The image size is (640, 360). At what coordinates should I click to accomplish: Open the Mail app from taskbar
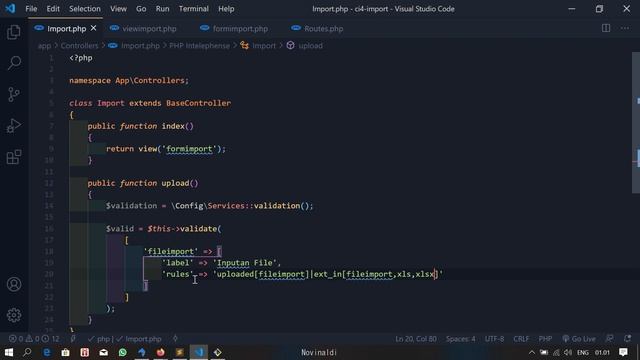(x=104, y=352)
